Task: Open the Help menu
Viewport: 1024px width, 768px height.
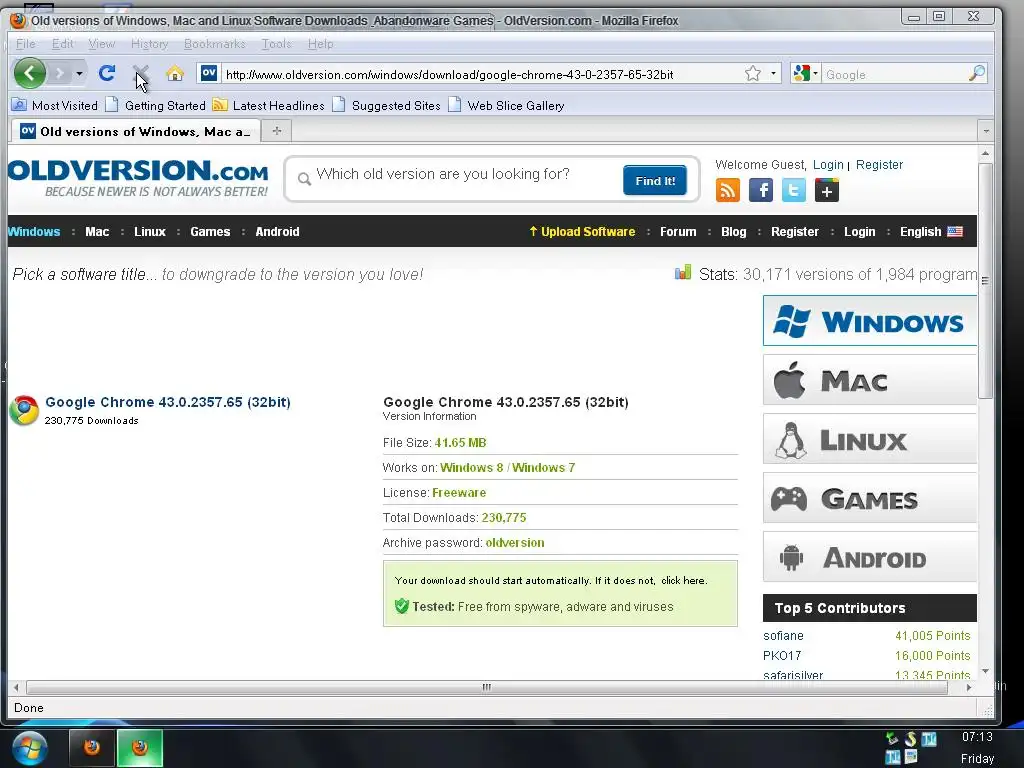Action: 321,44
